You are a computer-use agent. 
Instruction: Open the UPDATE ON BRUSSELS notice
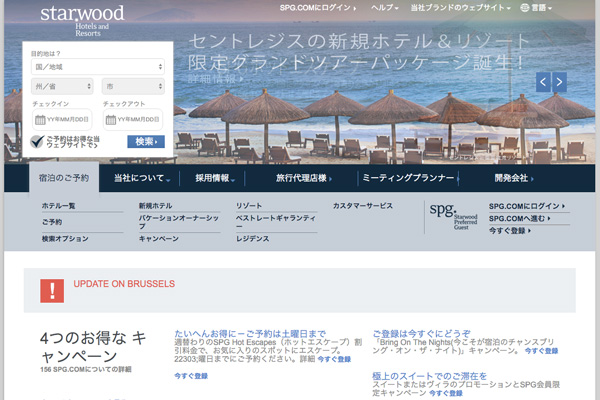[124, 284]
